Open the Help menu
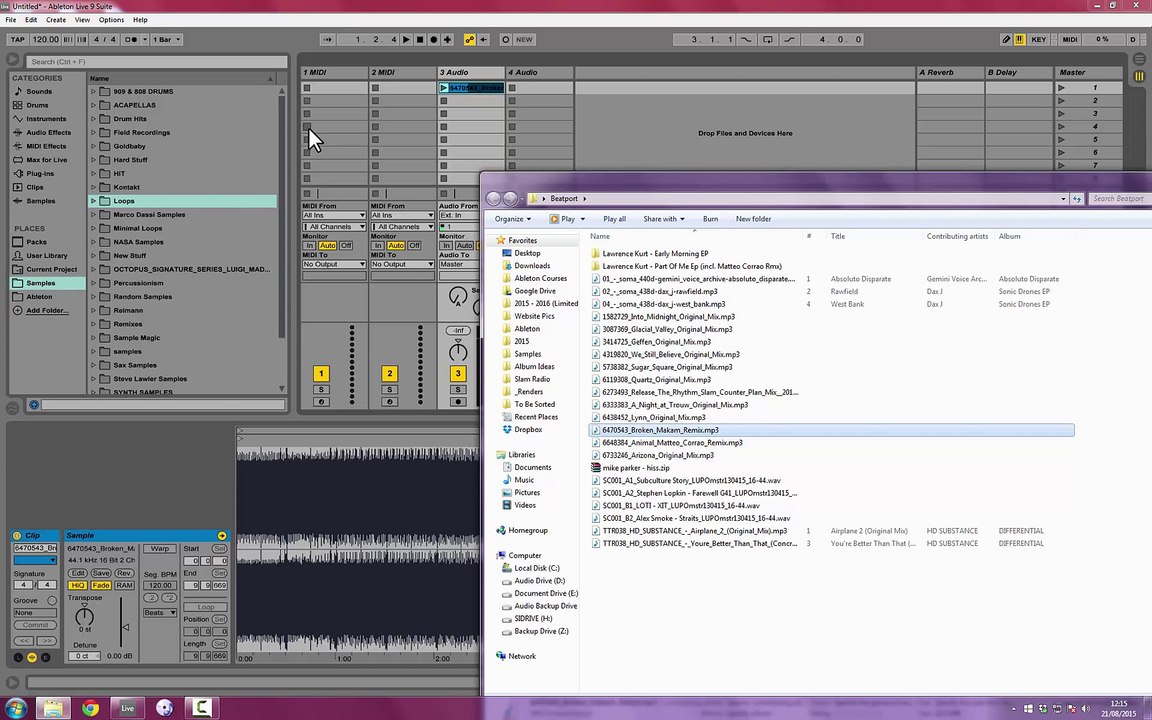1152x720 pixels. click(x=140, y=20)
